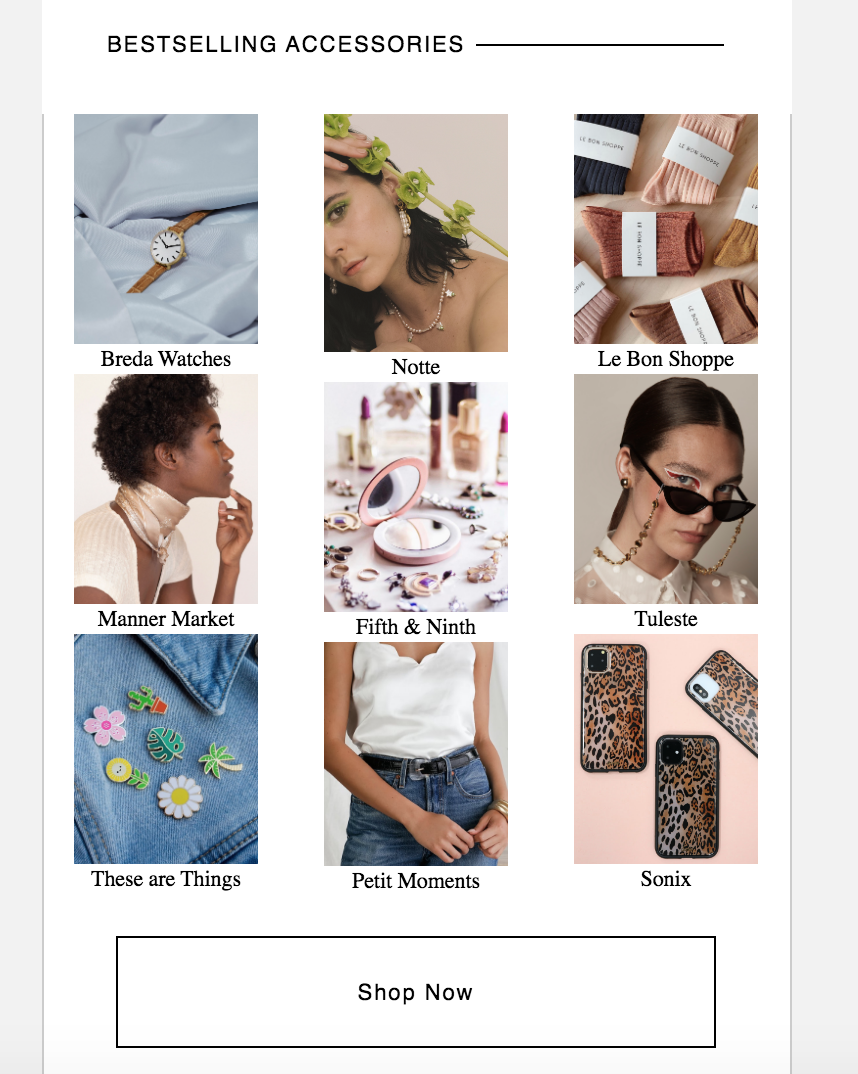This screenshot has width=858, height=1074.
Task: Click the Breda Watches brand name
Action: [x=166, y=359]
